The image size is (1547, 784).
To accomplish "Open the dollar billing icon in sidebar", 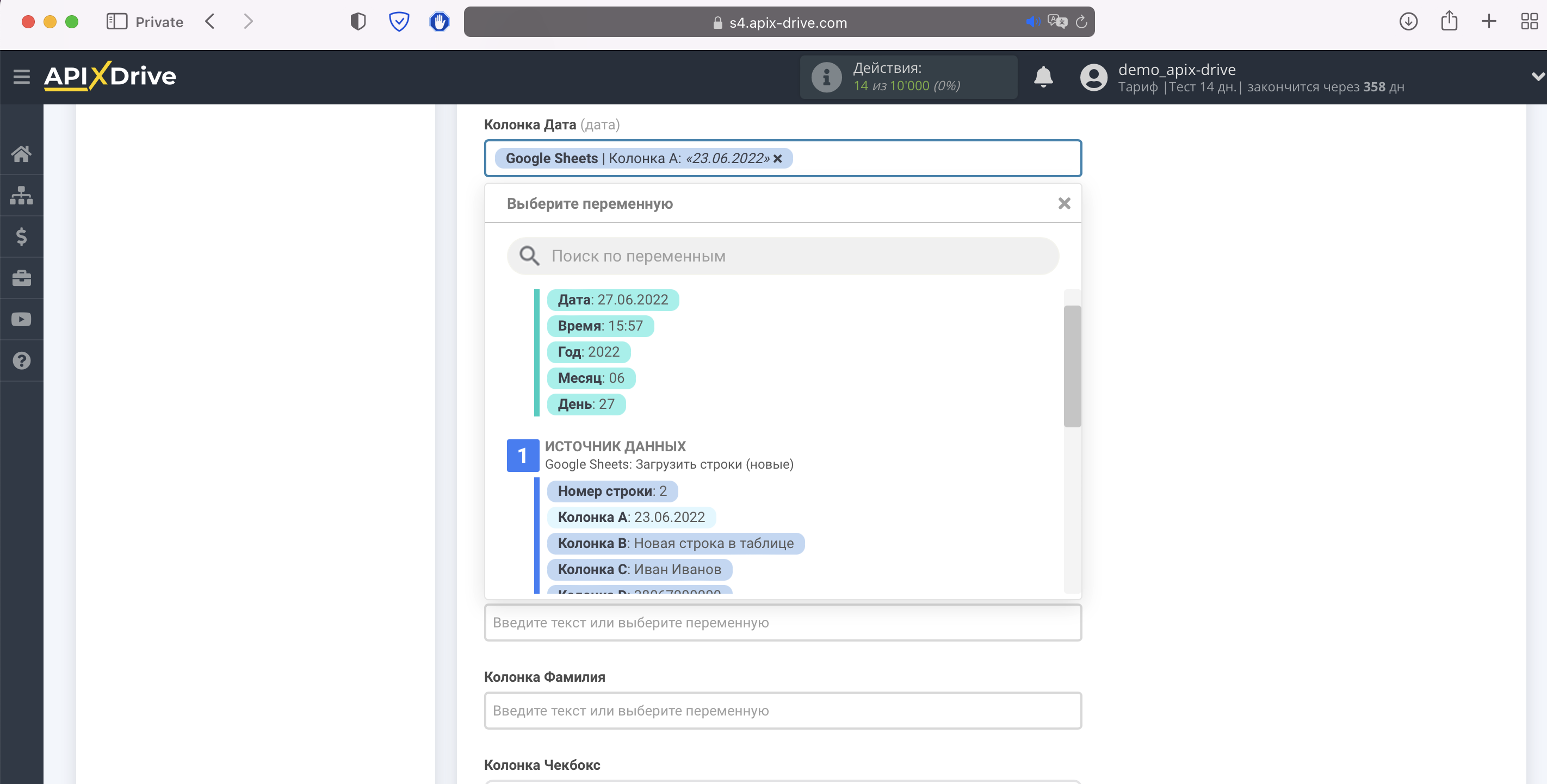I will click(22, 237).
